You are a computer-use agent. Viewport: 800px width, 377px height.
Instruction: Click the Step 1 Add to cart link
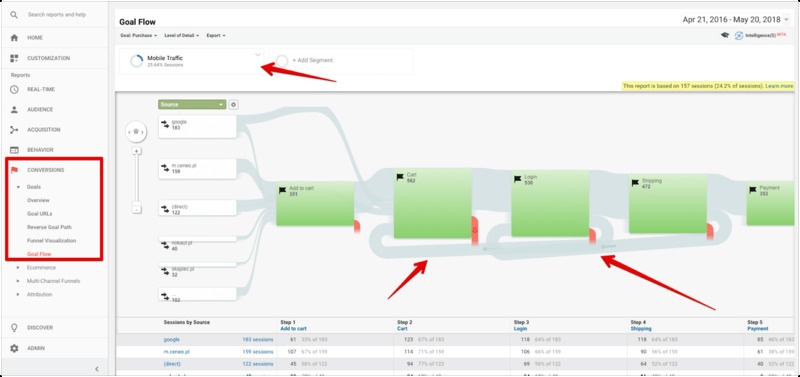click(293, 329)
